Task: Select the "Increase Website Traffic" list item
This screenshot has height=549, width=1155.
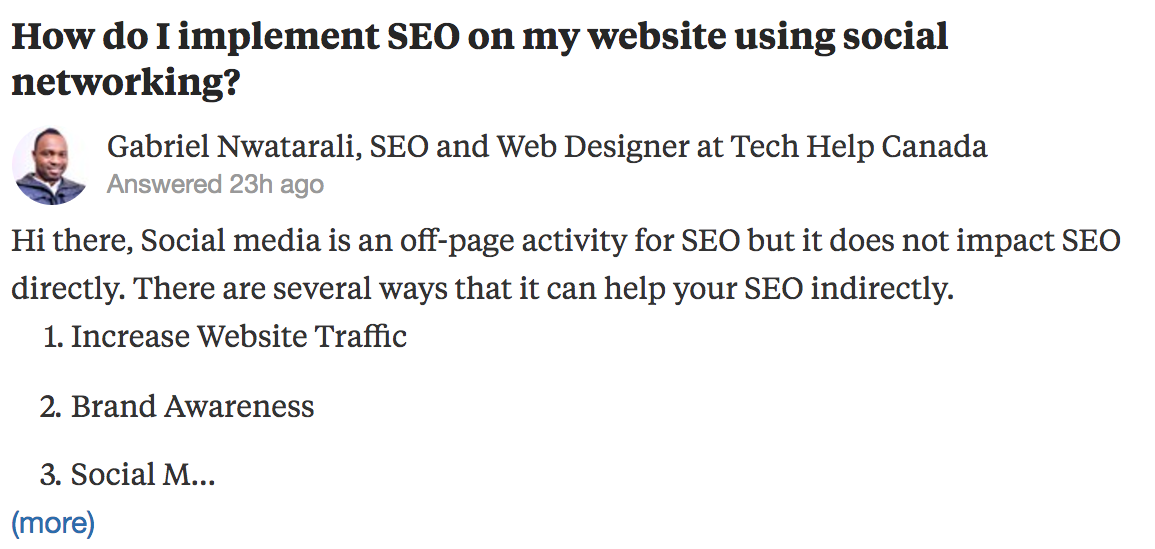Action: click(x=239, y=336)
